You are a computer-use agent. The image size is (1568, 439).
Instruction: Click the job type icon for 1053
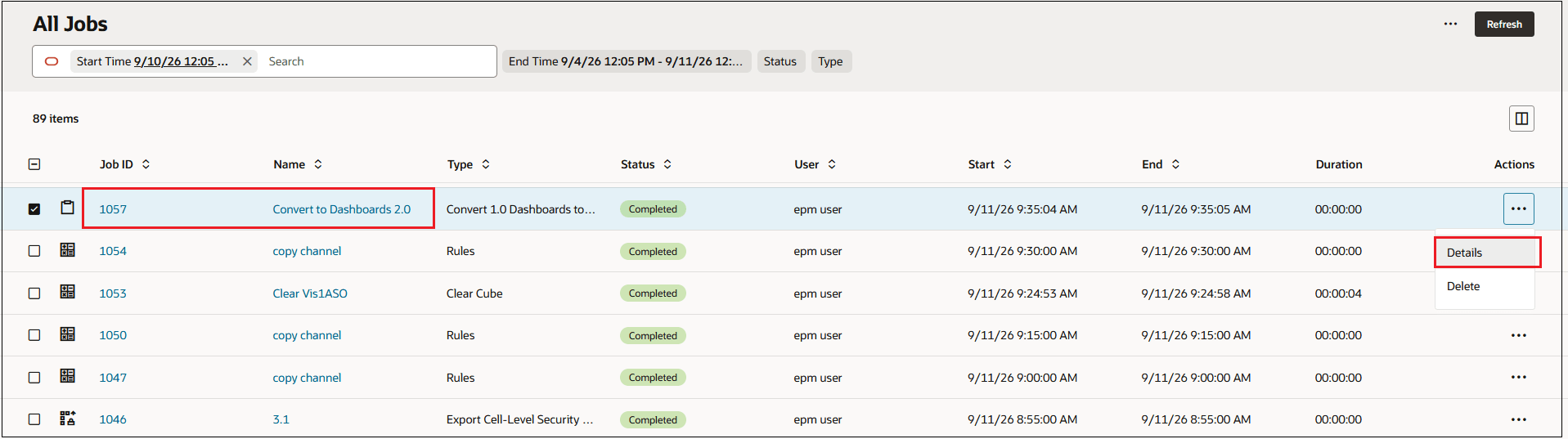[68, 292]
